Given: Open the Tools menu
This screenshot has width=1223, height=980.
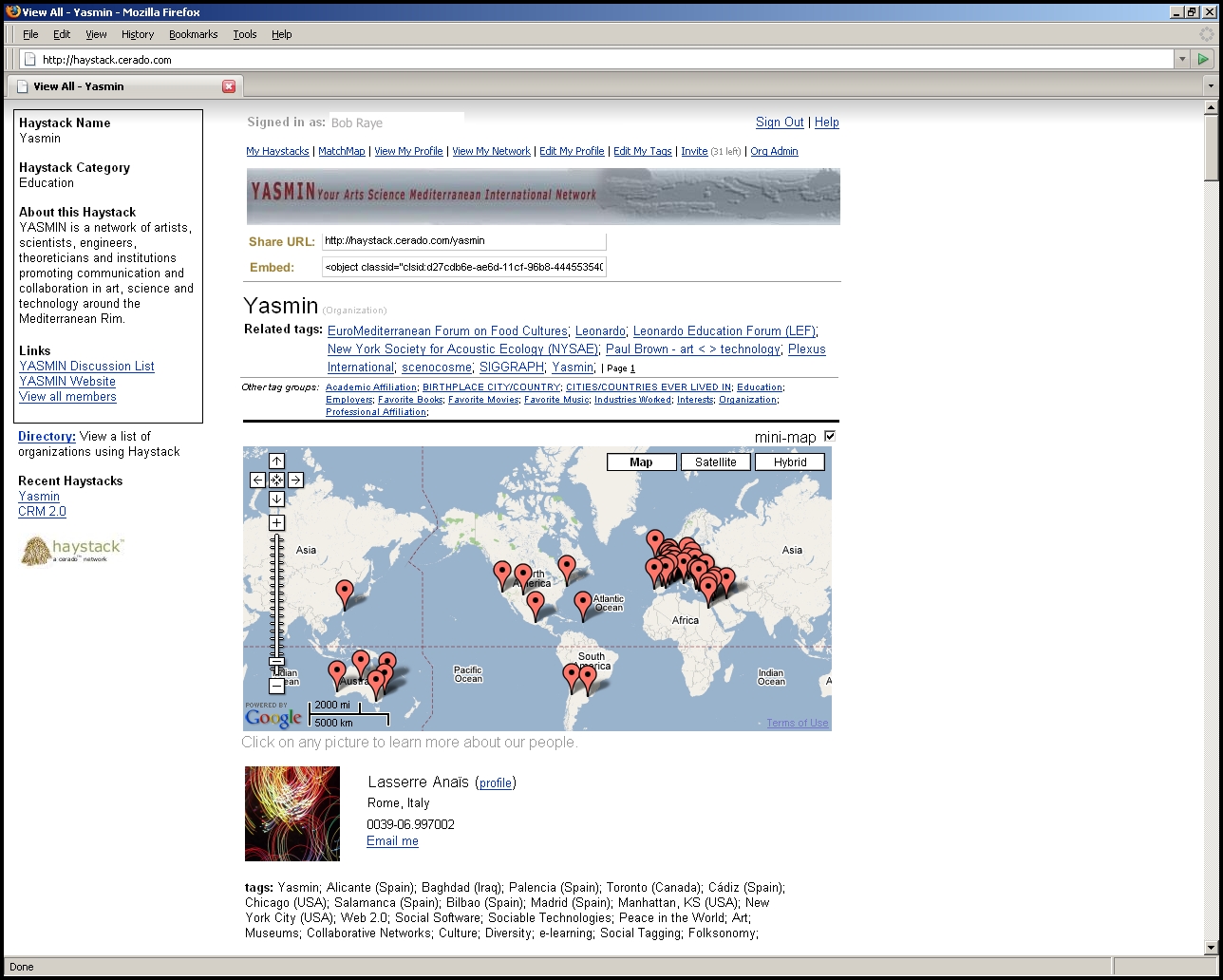Looking at the screenshot, I should tap(245, 34).
